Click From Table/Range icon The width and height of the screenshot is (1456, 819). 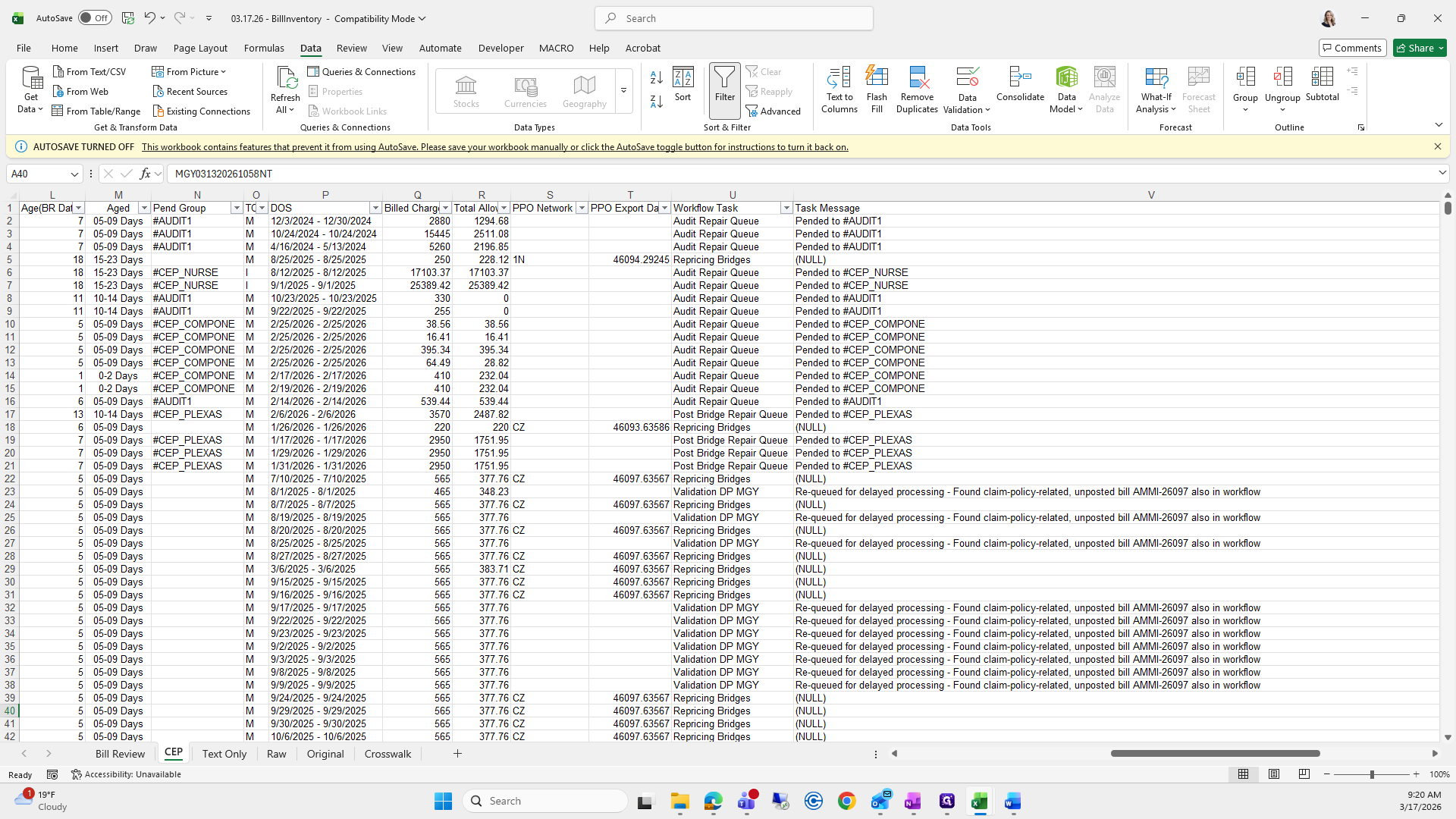(58, 111)
